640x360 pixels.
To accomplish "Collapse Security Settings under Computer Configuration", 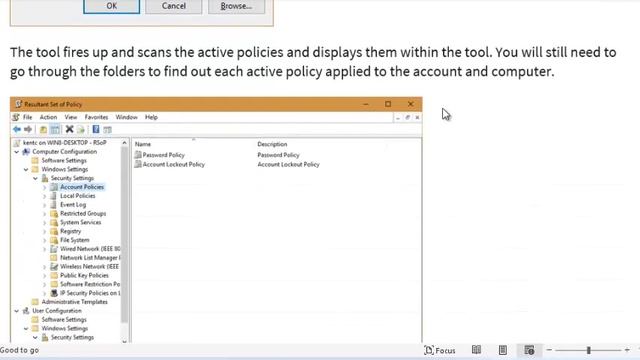I will tap(36, 178).
